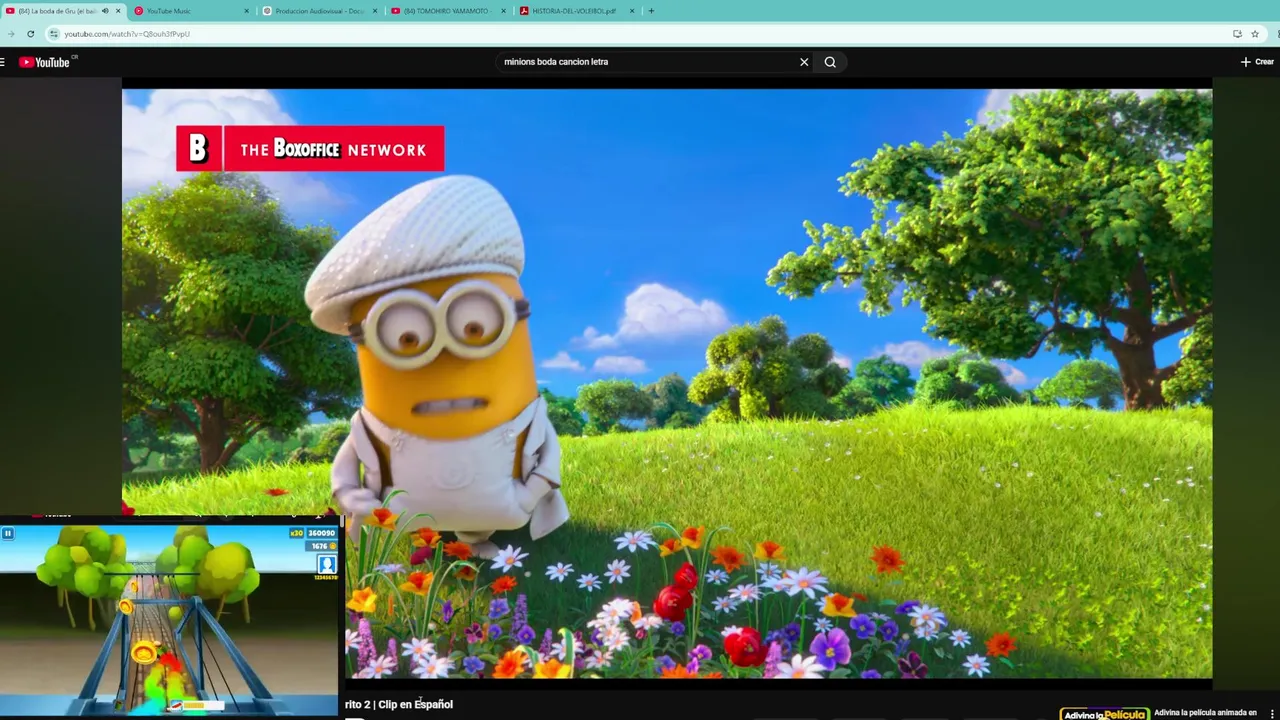
Task: Clear the YouTube search text
Action: click(804, 62)
